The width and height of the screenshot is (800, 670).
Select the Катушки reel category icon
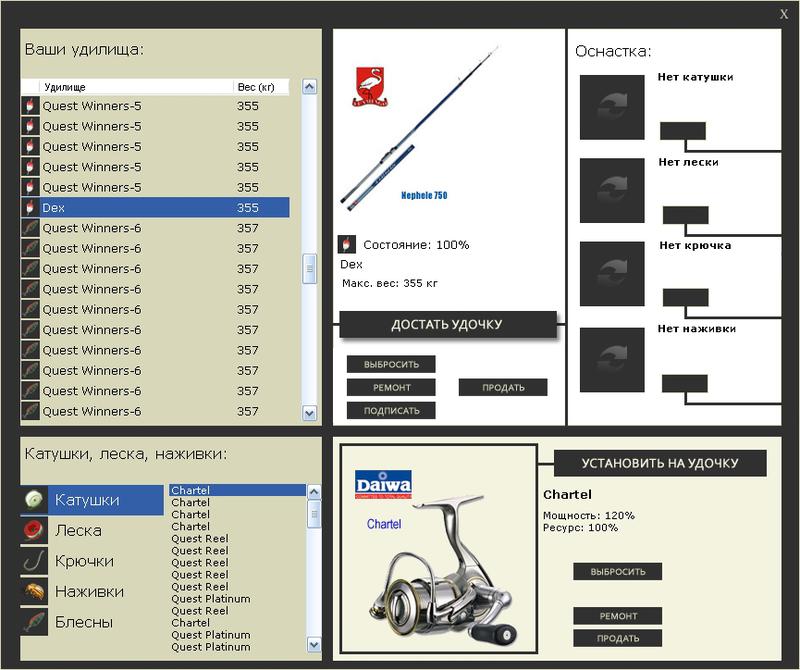[x=34, y=500]
